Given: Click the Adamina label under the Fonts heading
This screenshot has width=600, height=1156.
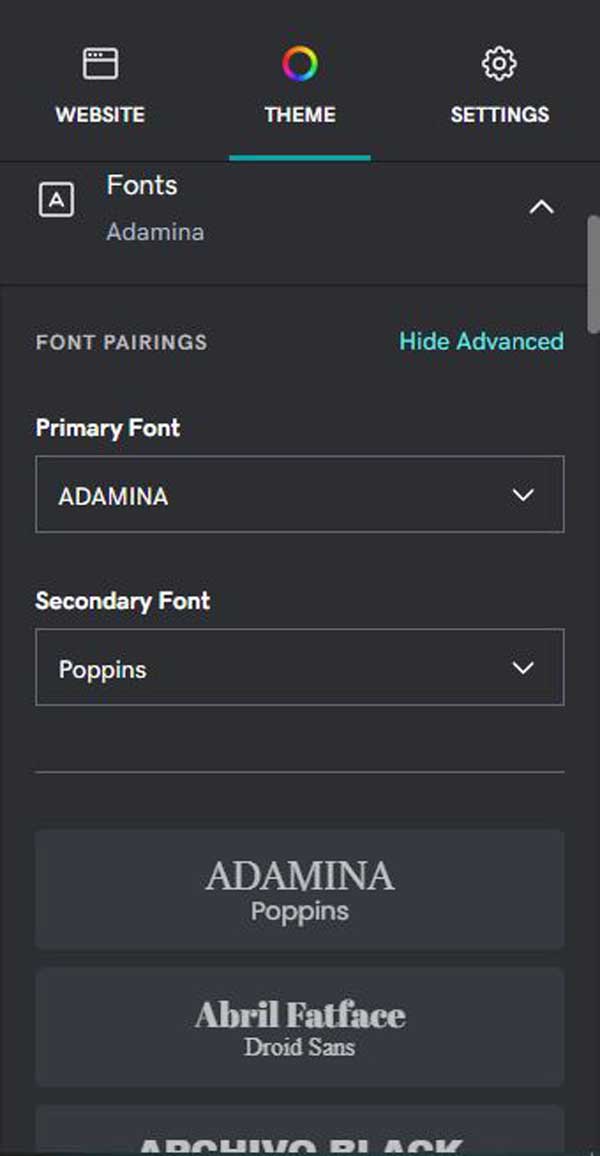Looking at the screenshot, I should (x=155, y=232).
